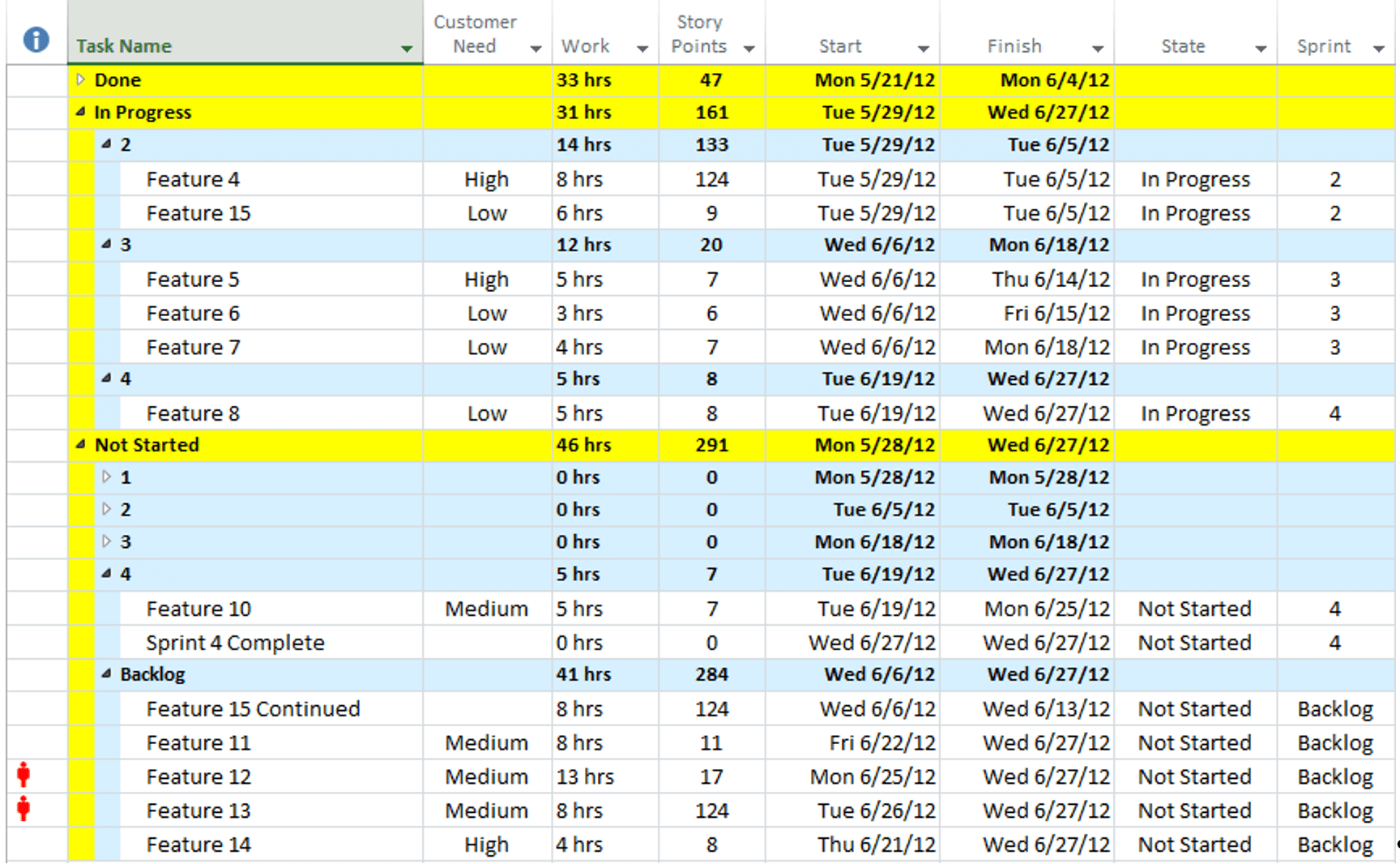
Task: Click Backlog sprint value for Feature 15 Continued
Action: coord(1335,710)
